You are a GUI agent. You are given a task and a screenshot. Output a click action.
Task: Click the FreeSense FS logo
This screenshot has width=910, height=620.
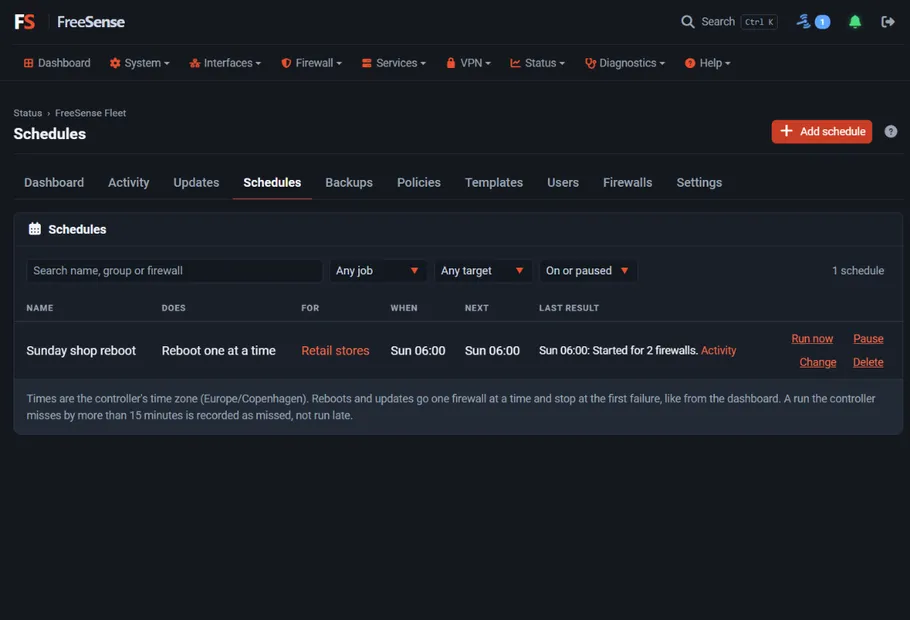coord(24,22)
